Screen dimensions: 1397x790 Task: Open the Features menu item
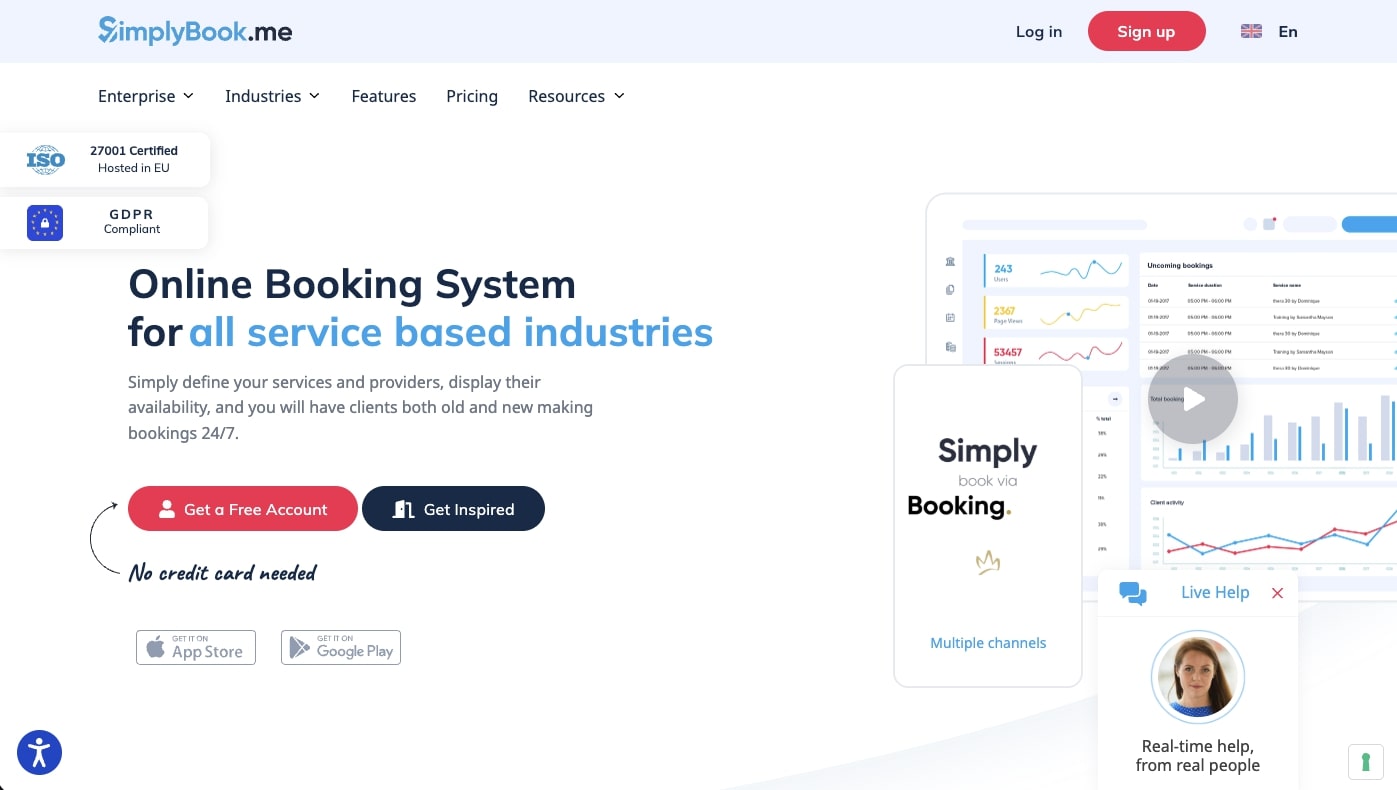tap(384, 96)
